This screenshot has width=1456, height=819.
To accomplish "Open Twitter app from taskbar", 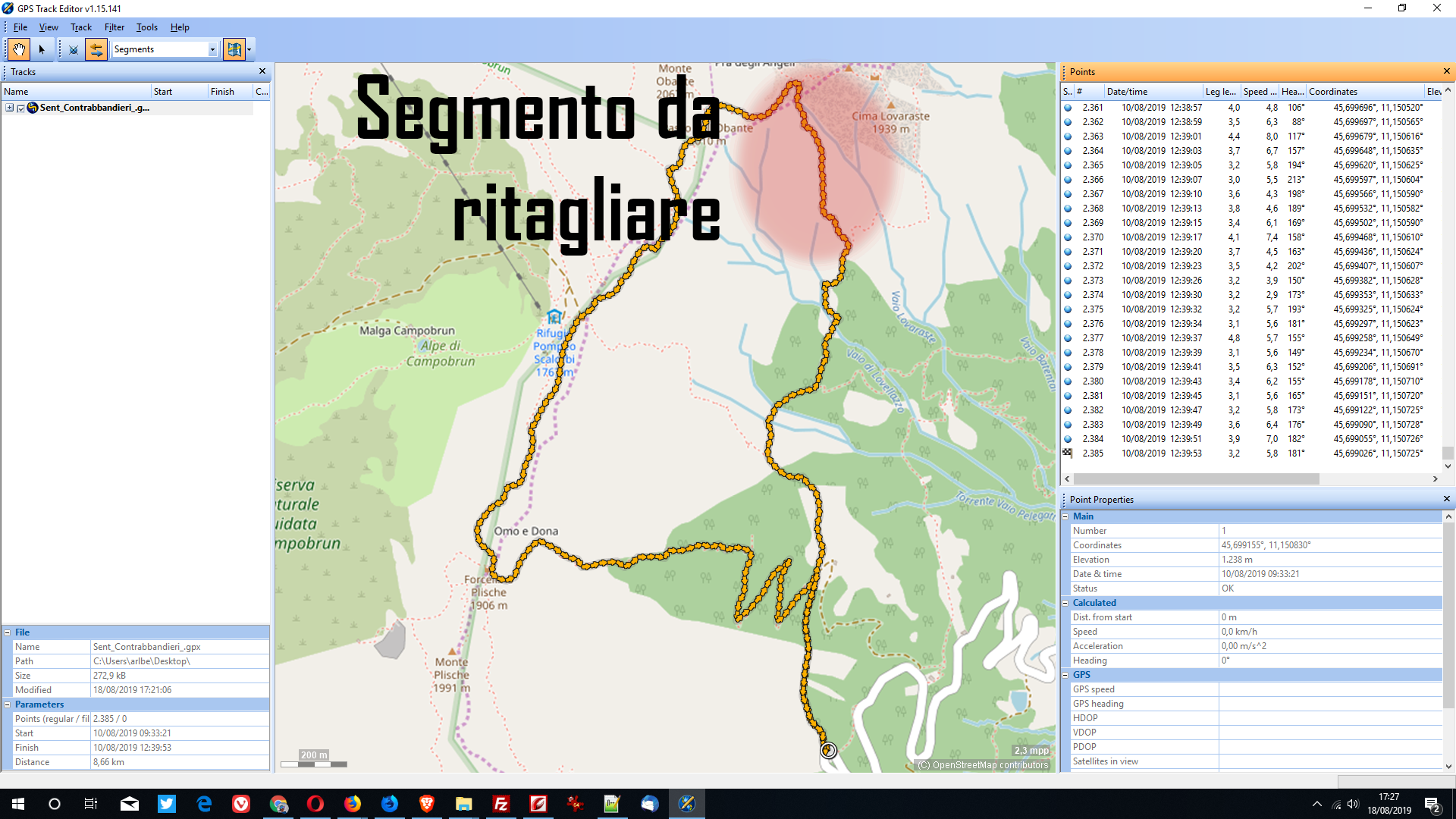I will click(167, 804).
